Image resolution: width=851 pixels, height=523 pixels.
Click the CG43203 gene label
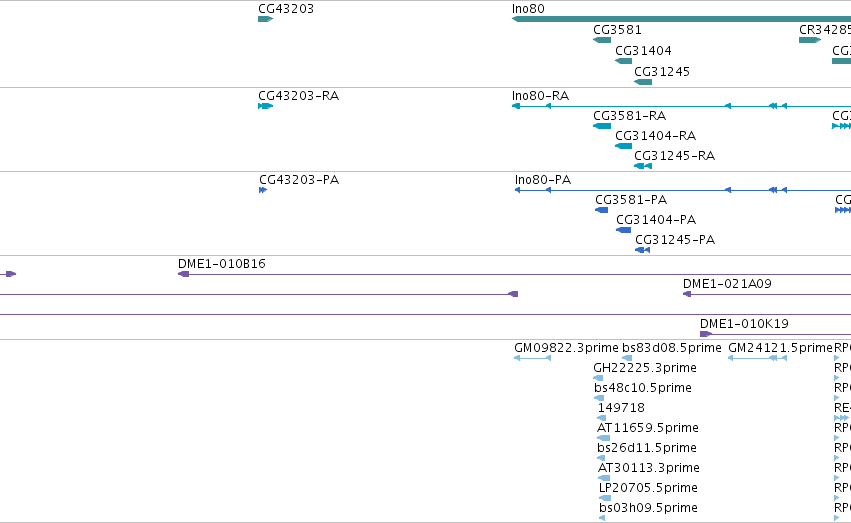(x=286, y=9)
